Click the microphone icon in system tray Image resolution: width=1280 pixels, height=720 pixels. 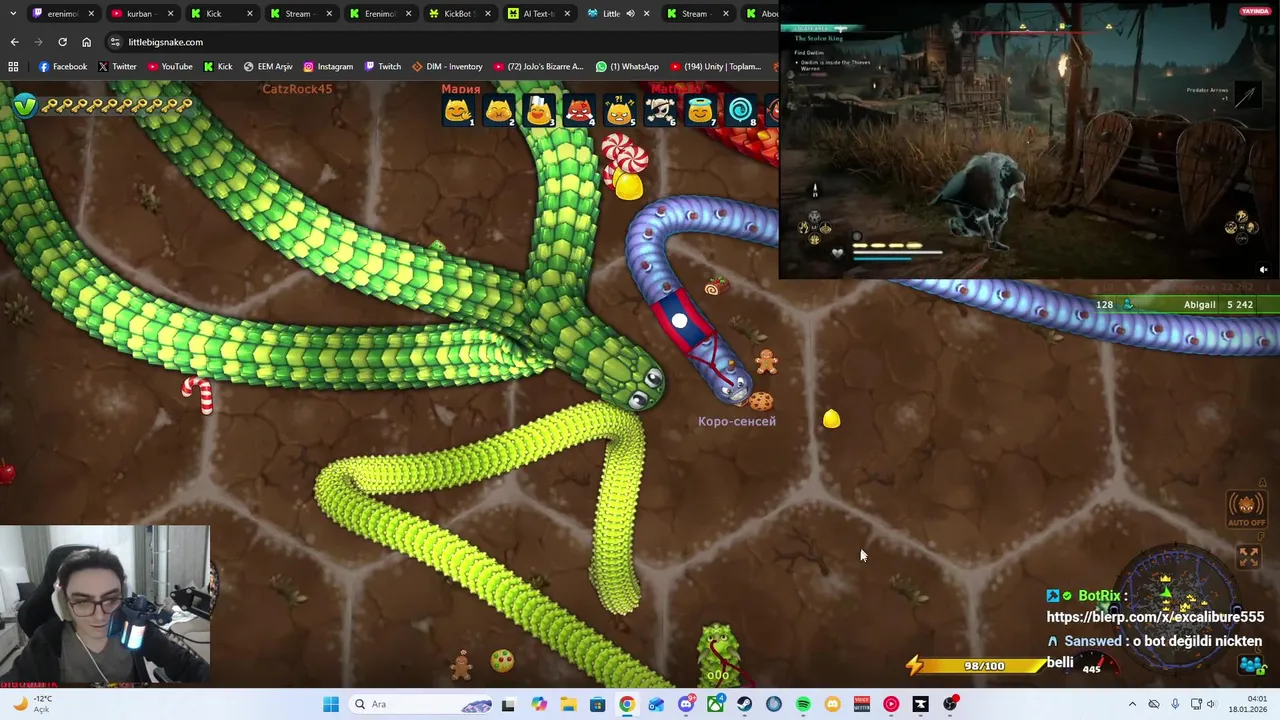1175,704
